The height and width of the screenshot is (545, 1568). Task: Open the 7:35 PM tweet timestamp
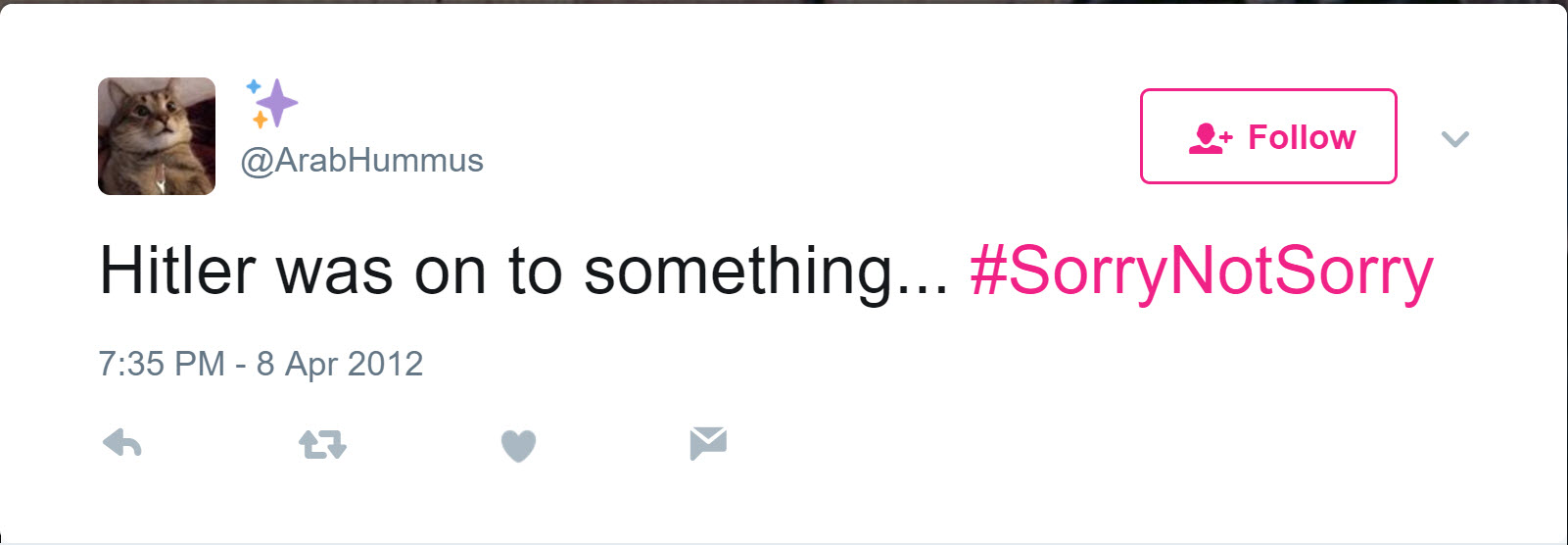click(x=162, y=364)
